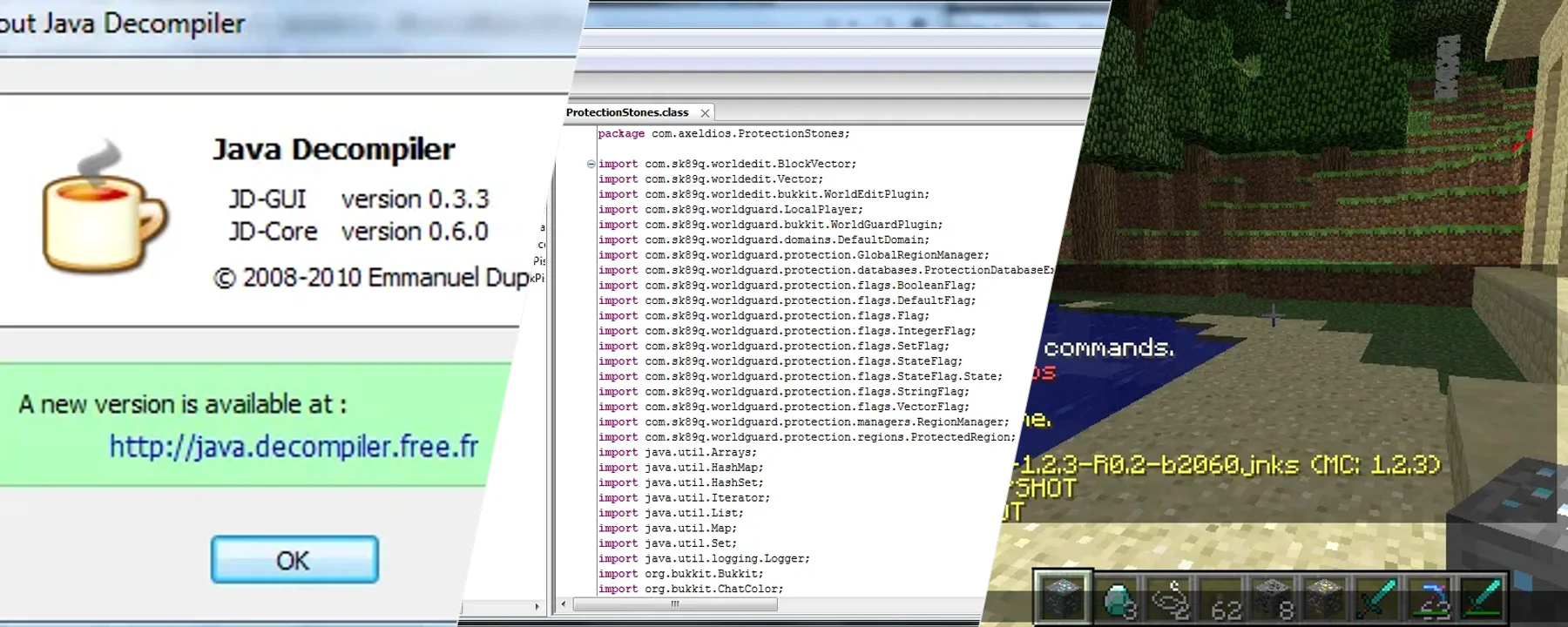Click the WorldGuardPlugin import line
The height and width of the screenshot is (627, 1568).
pos(770,225)
